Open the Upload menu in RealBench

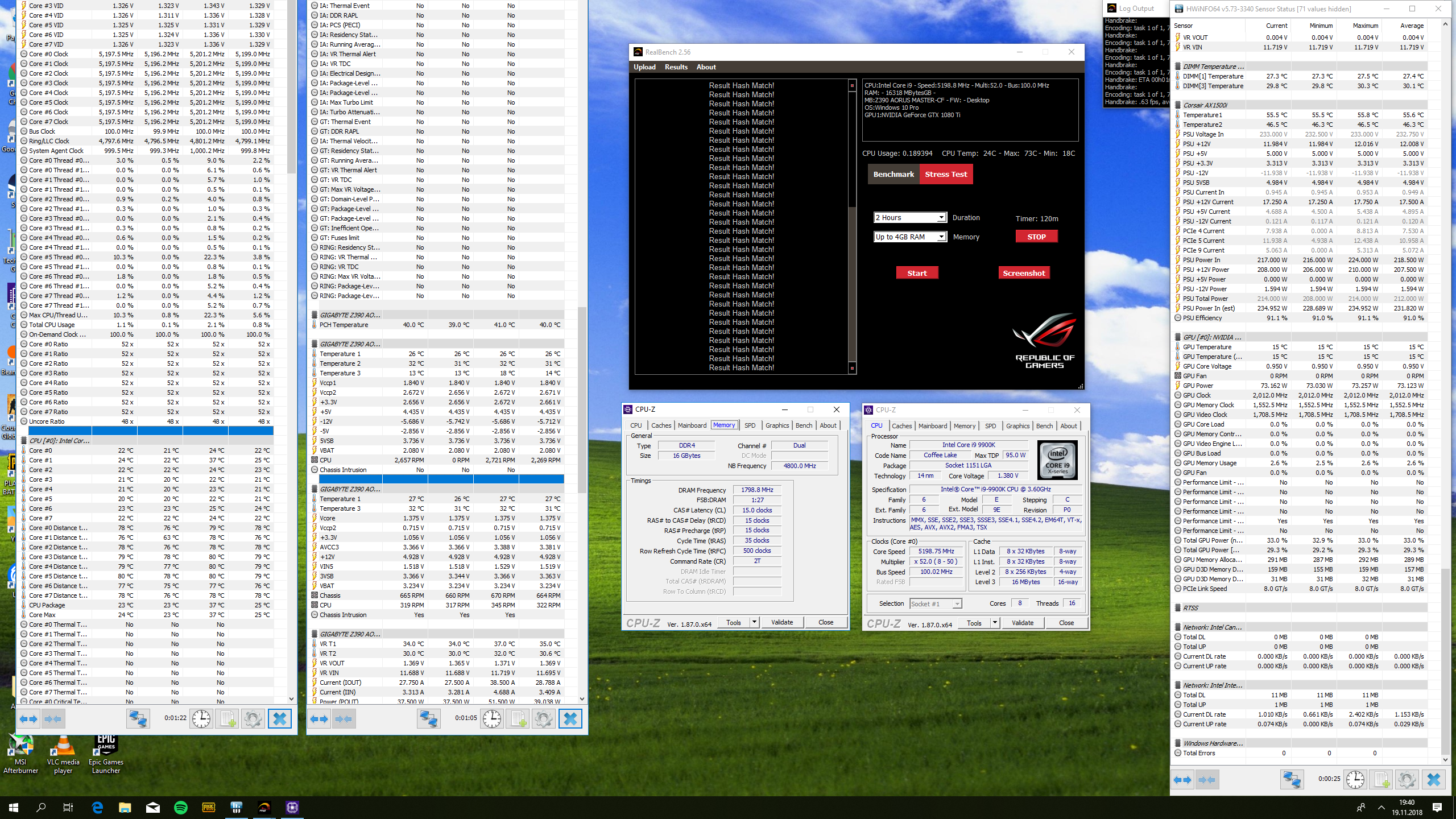[644, 67]
